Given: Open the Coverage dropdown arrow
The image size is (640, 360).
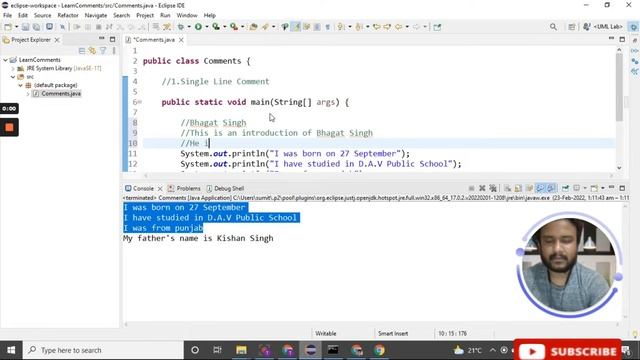Looking at the screenshot, I should coord(224,27).
